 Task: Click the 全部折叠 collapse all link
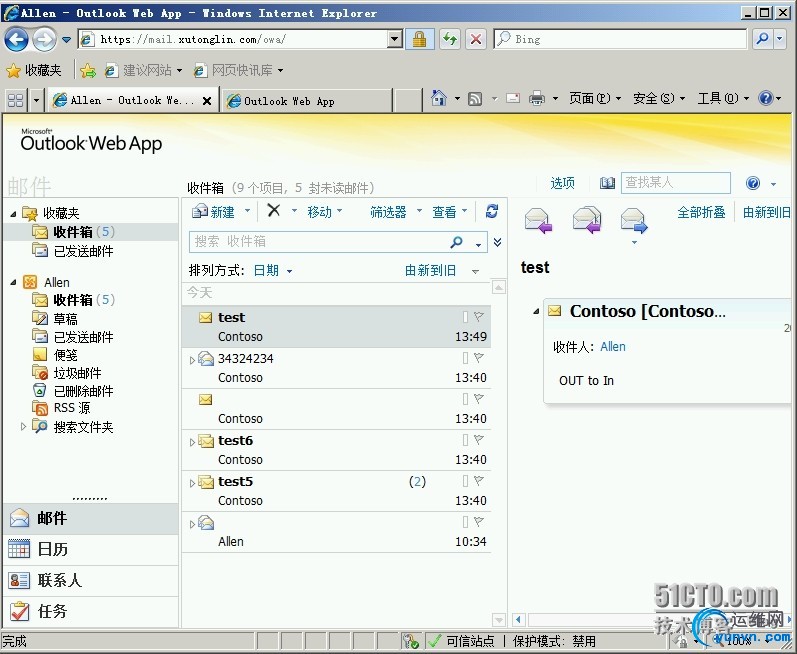click(x=701, y=212)
